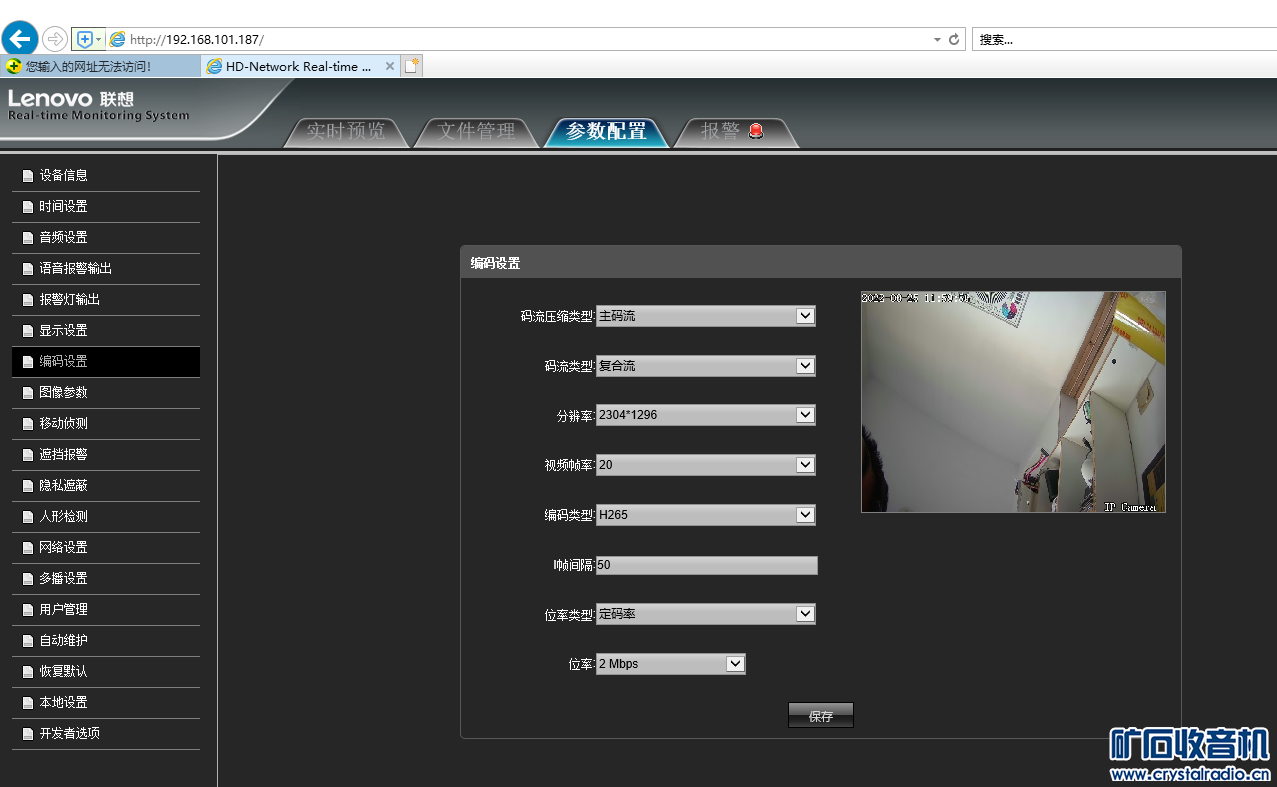
Task: Click the Lenovo 联想 logo
Action: pyautogui.click(x=71, y=99)
